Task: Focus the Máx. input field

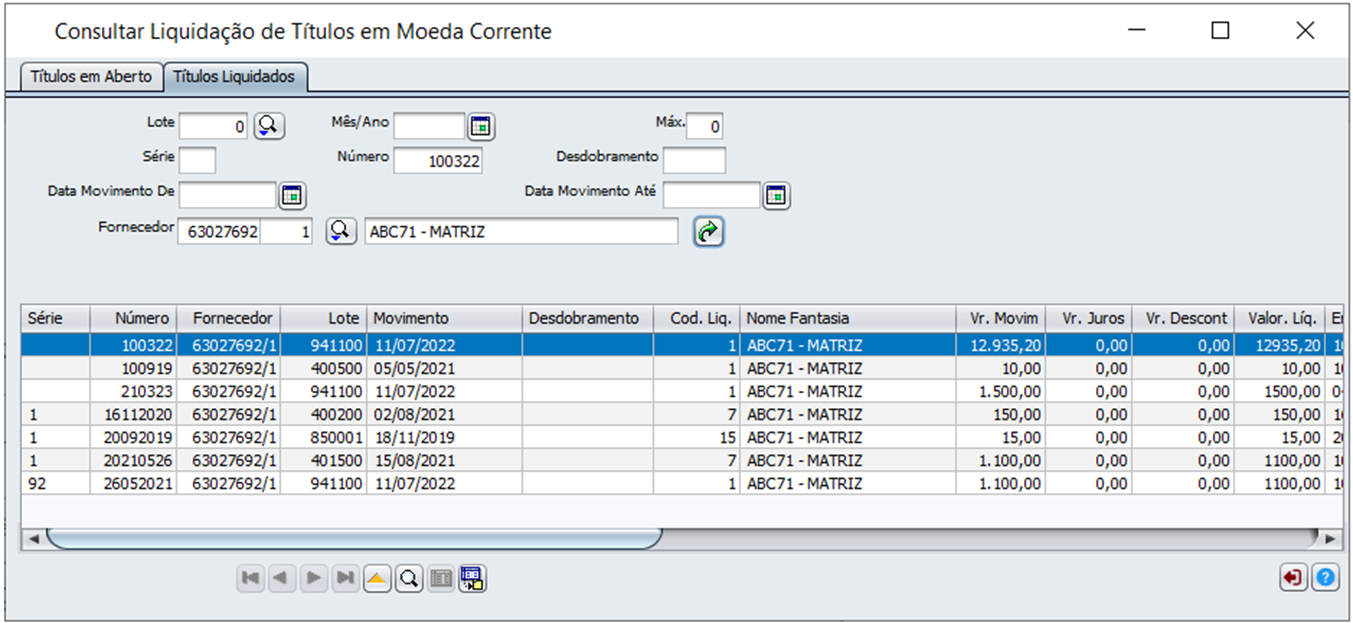Action: 705,126
